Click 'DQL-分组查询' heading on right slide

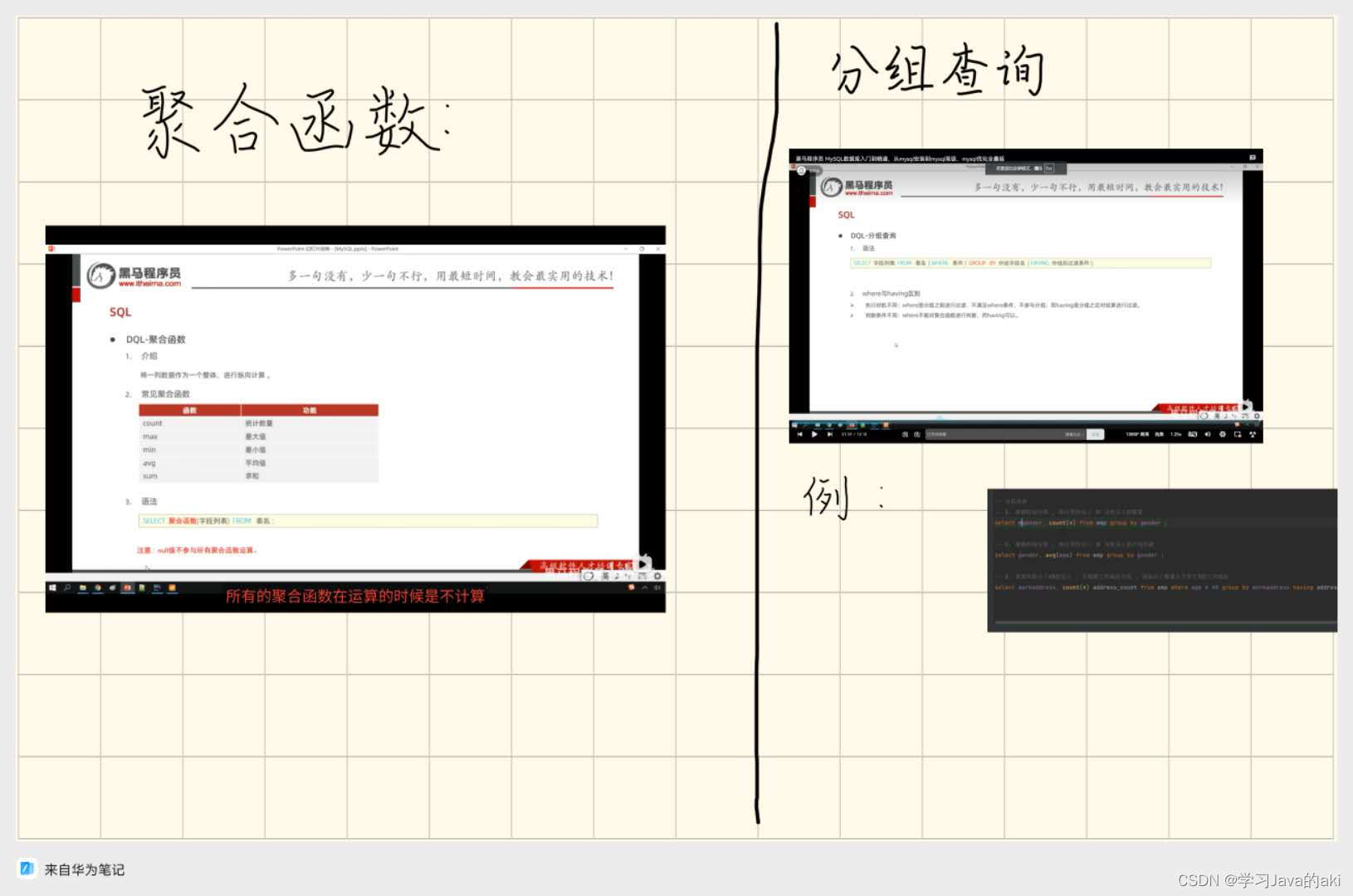pos(873,236)
